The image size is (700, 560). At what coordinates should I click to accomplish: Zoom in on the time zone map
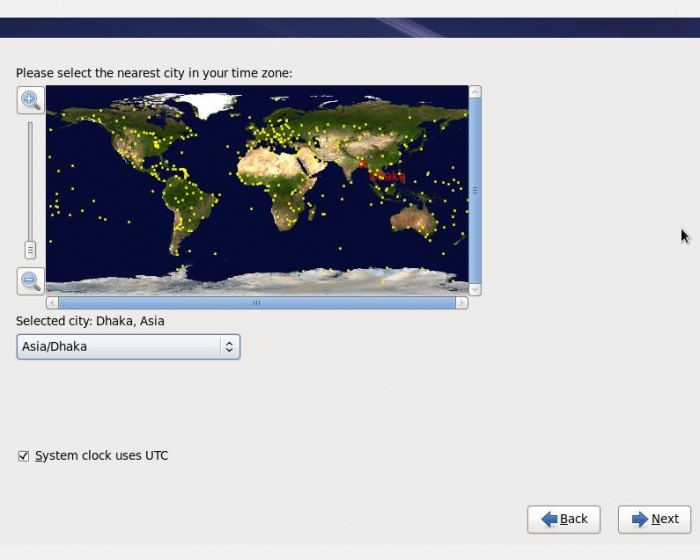coord(30,100)
